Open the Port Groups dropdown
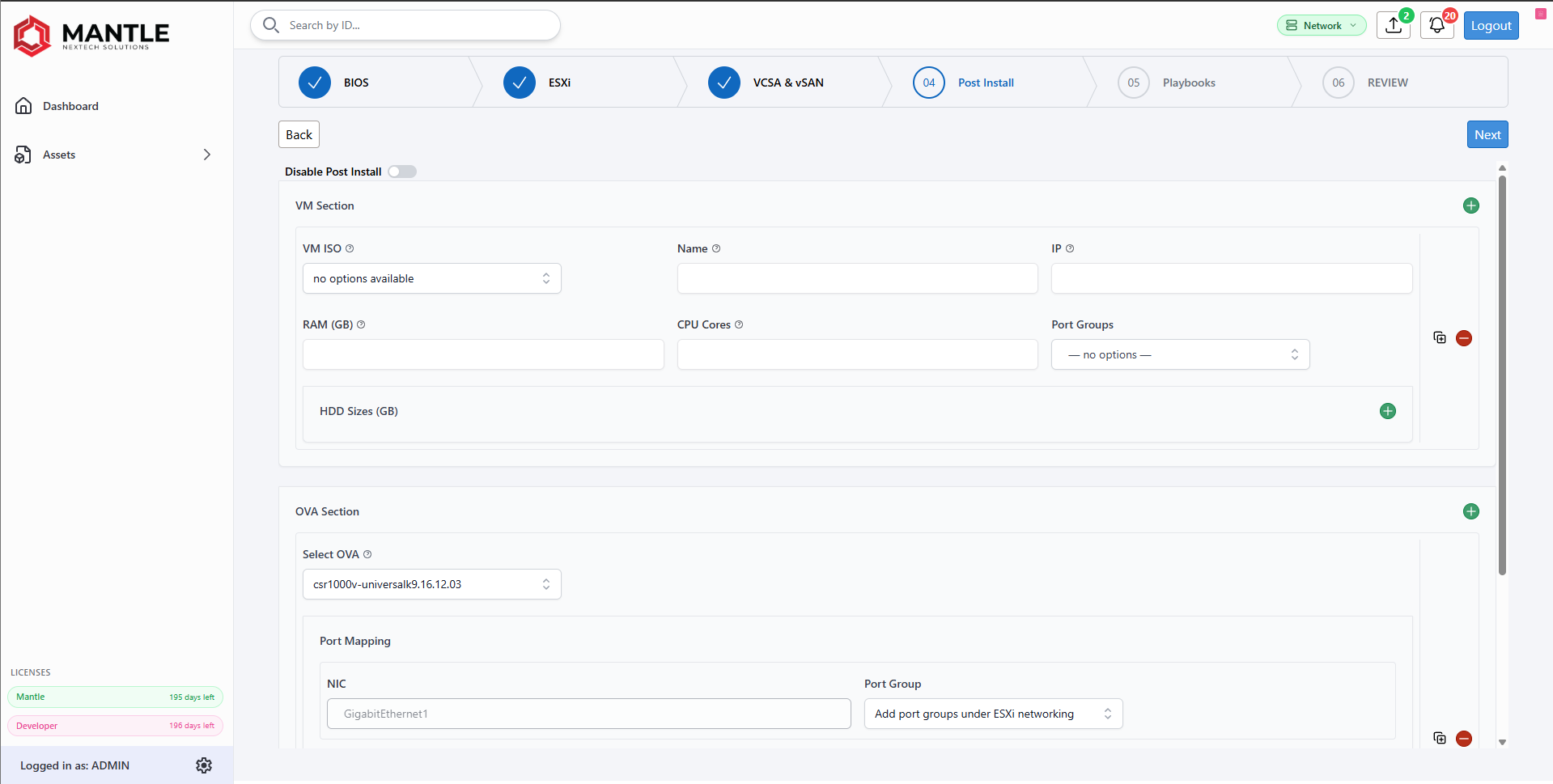 pyautogui.click(x=1181, y=354)
